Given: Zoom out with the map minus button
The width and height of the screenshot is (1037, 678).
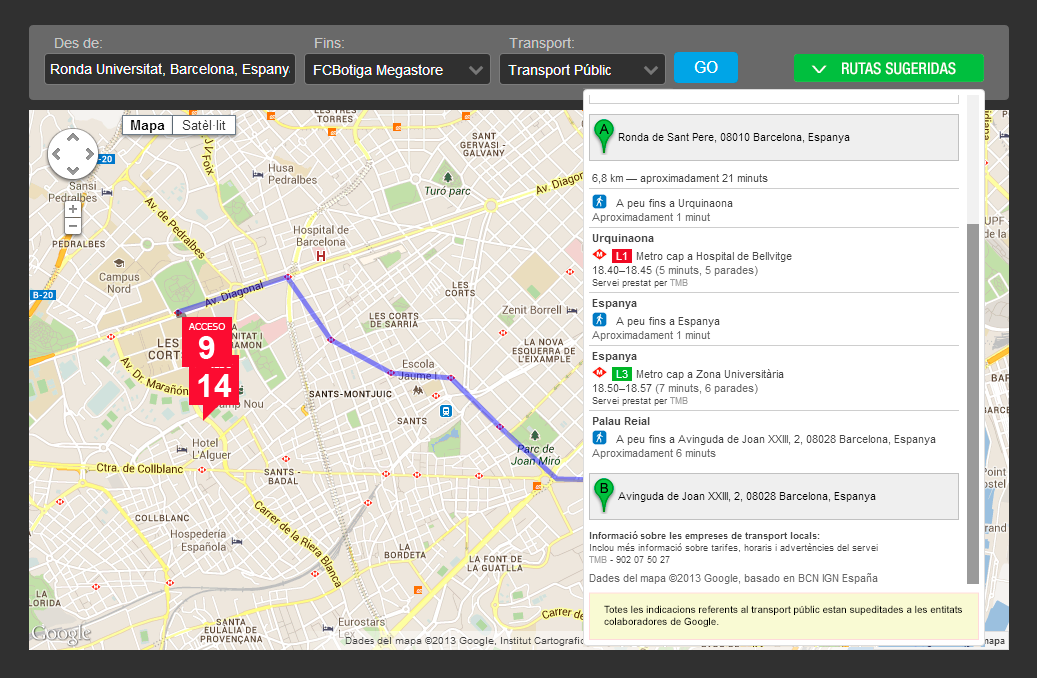Looking at the screenshot, I should (73, 227).
